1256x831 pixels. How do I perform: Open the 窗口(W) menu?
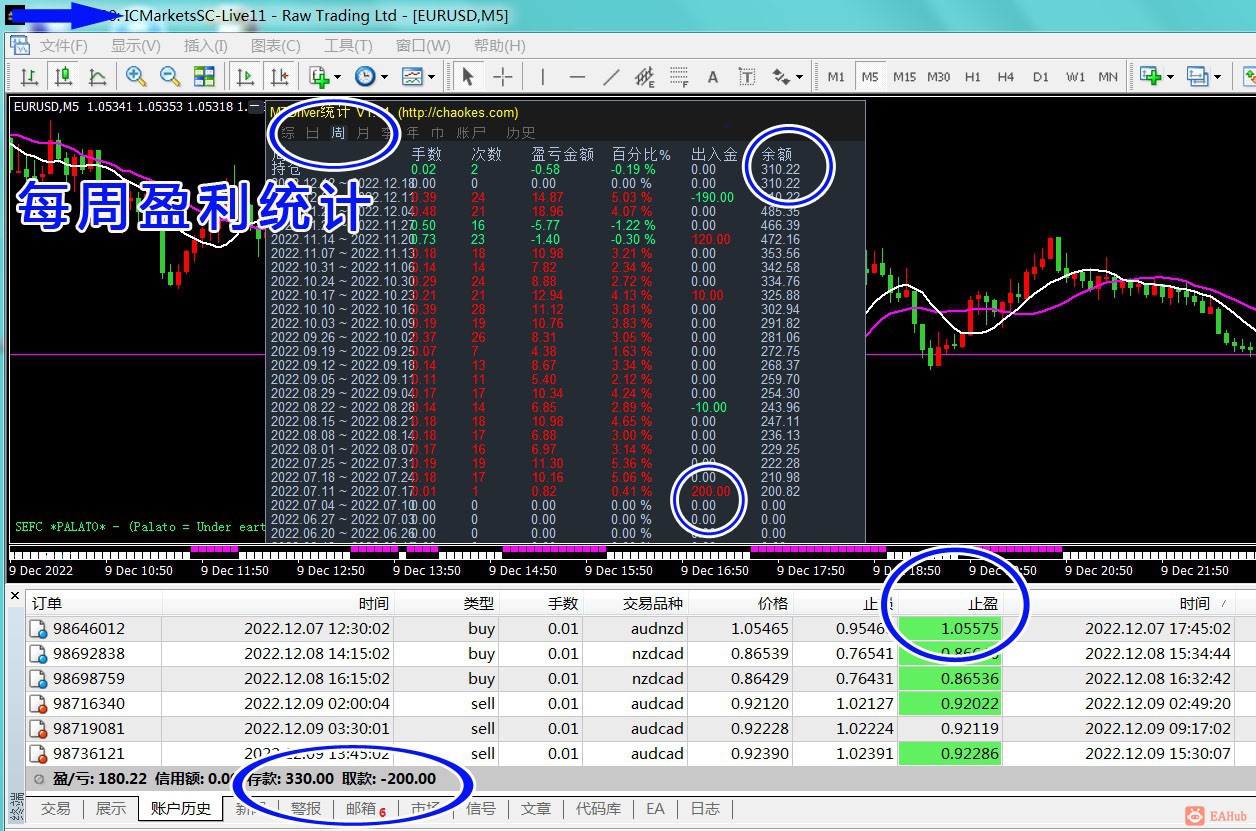(x=423, y=46)
